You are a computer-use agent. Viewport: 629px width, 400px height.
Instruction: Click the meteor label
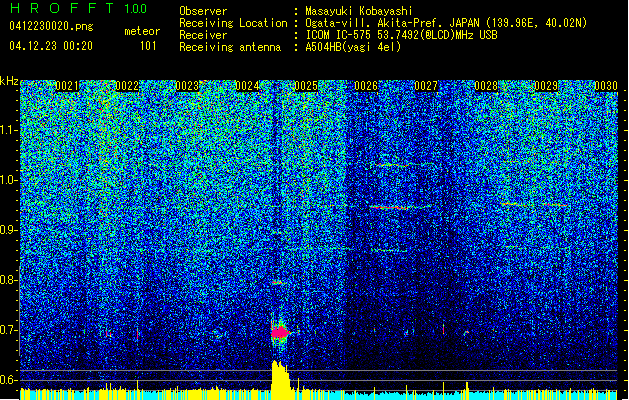[x=142, y=31]
